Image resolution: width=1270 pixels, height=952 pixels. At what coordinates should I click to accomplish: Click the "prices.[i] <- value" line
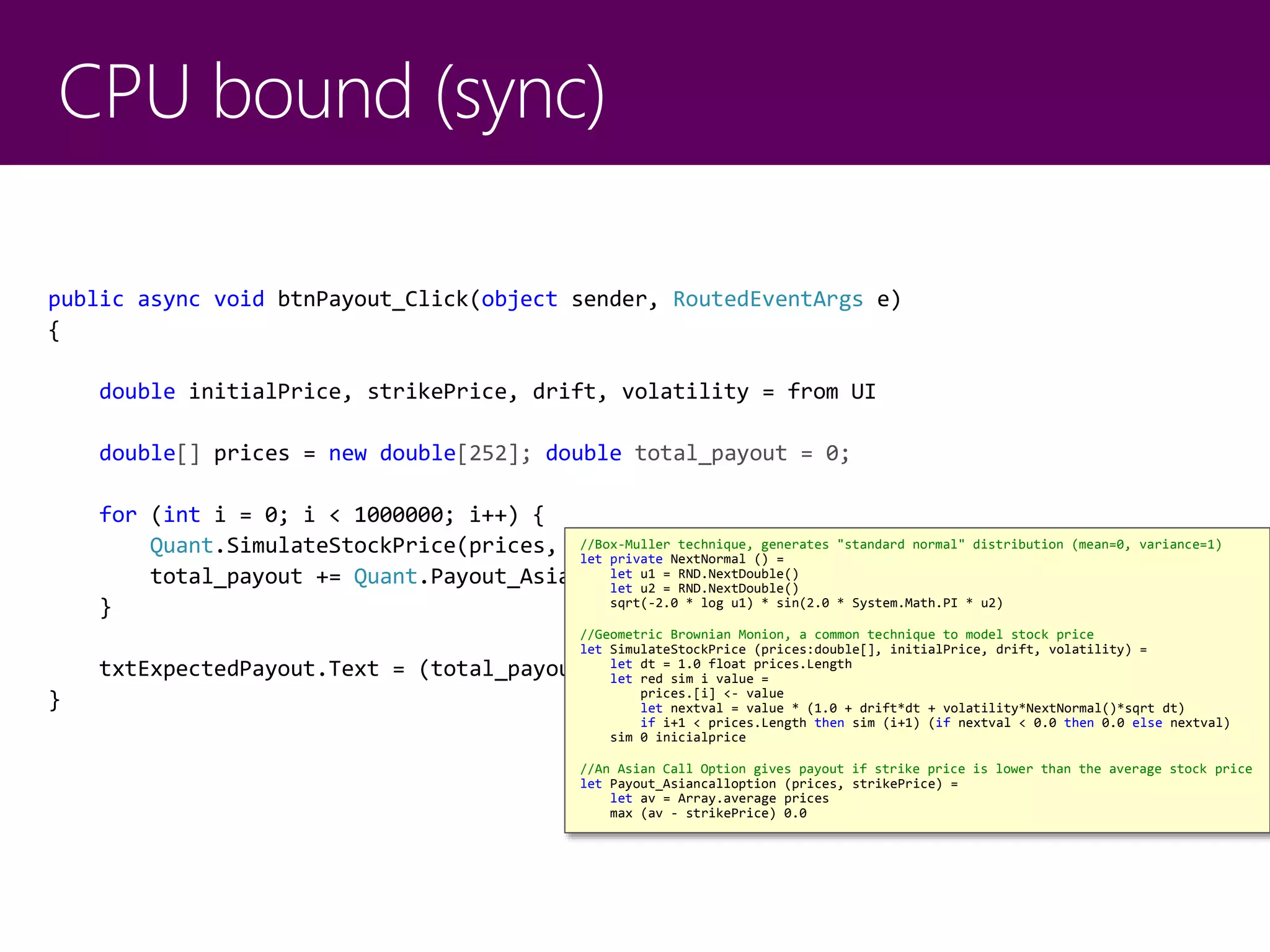[x=712, y=694]
